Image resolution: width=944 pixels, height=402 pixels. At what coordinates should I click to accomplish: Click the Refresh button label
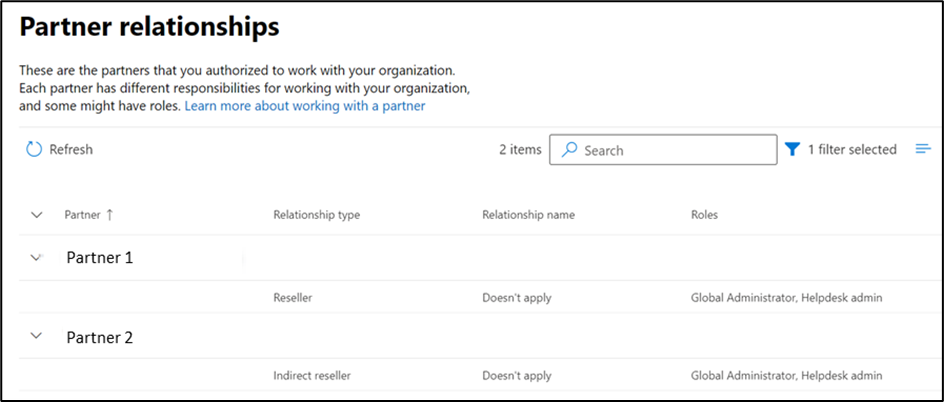(x=71, y=149)
